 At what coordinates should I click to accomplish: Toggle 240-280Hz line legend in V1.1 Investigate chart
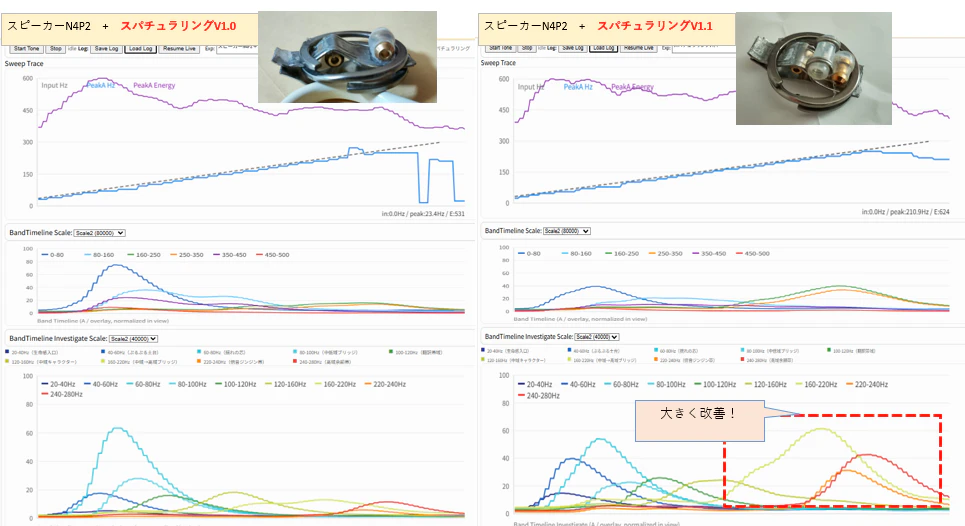[x=539, y=396]
